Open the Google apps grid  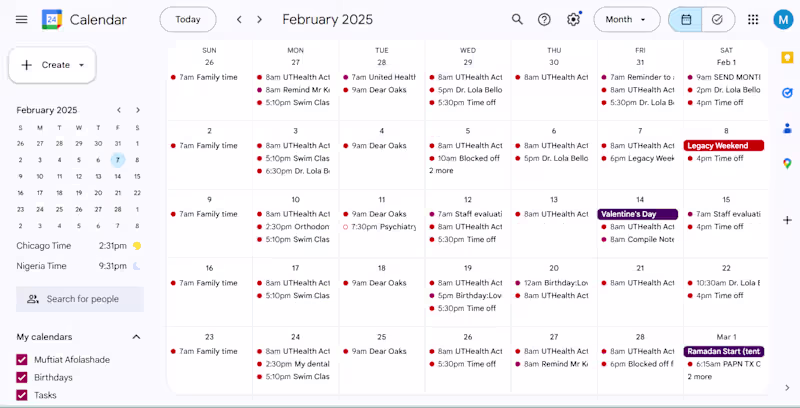click(x=753, y=19)
